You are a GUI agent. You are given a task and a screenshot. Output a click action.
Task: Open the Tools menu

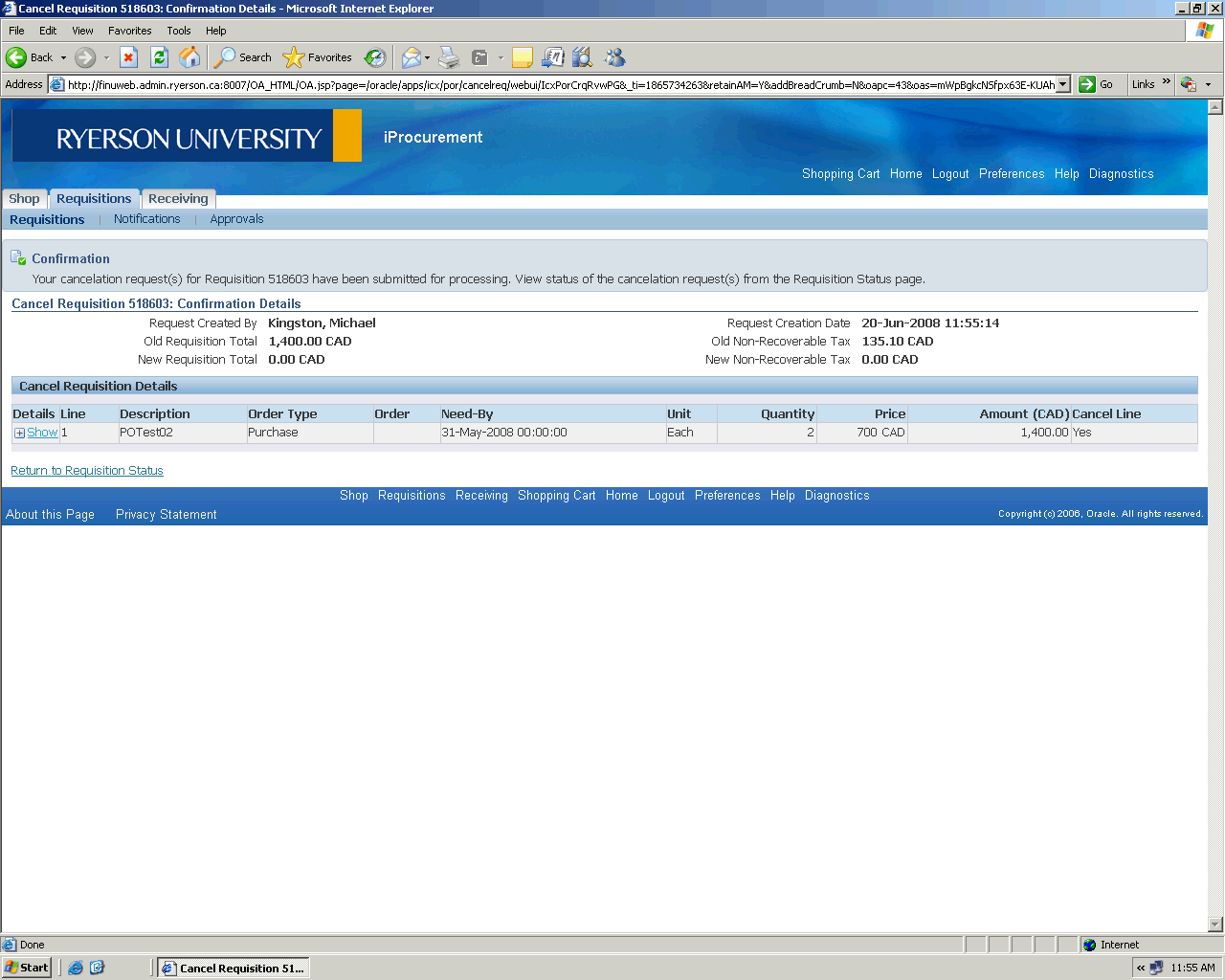click(178, 31)
